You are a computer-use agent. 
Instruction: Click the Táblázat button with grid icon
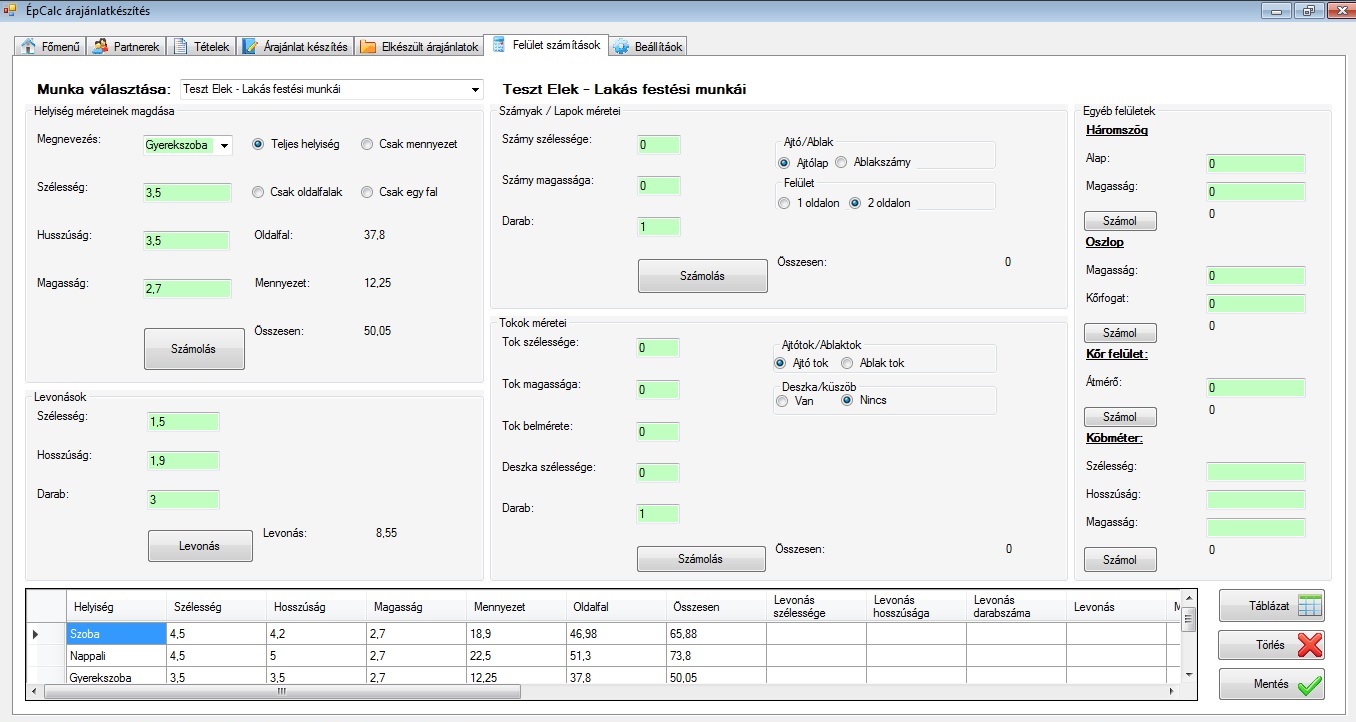1271,605
